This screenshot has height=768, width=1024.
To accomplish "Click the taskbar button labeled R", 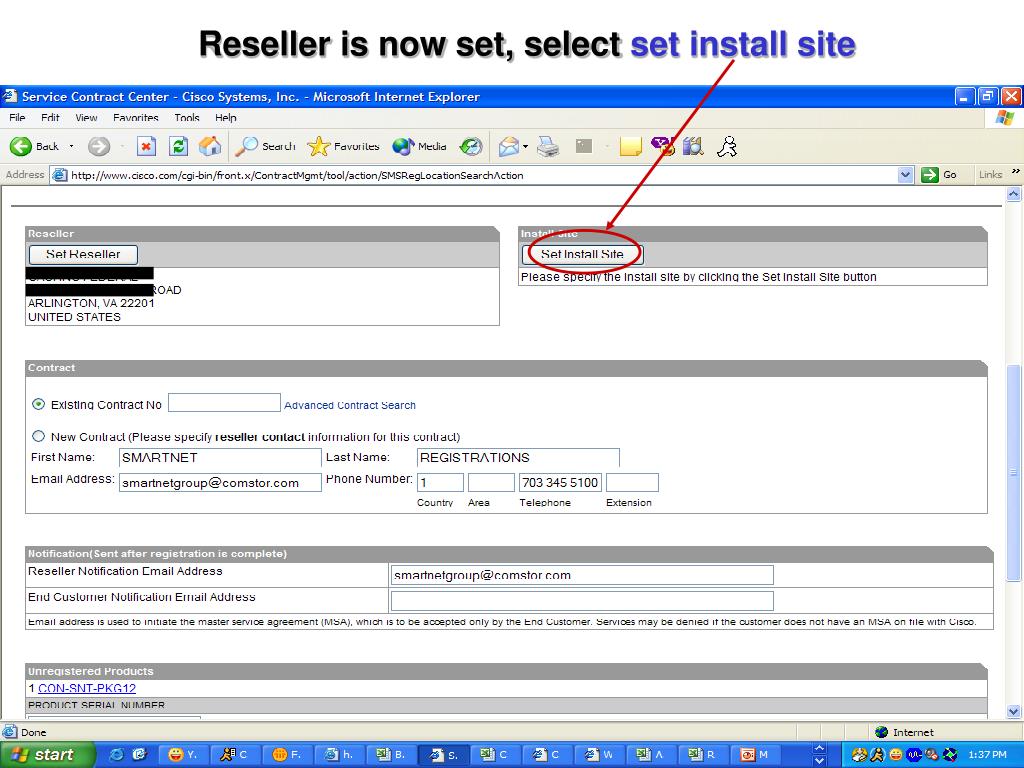I will (701, 755).
